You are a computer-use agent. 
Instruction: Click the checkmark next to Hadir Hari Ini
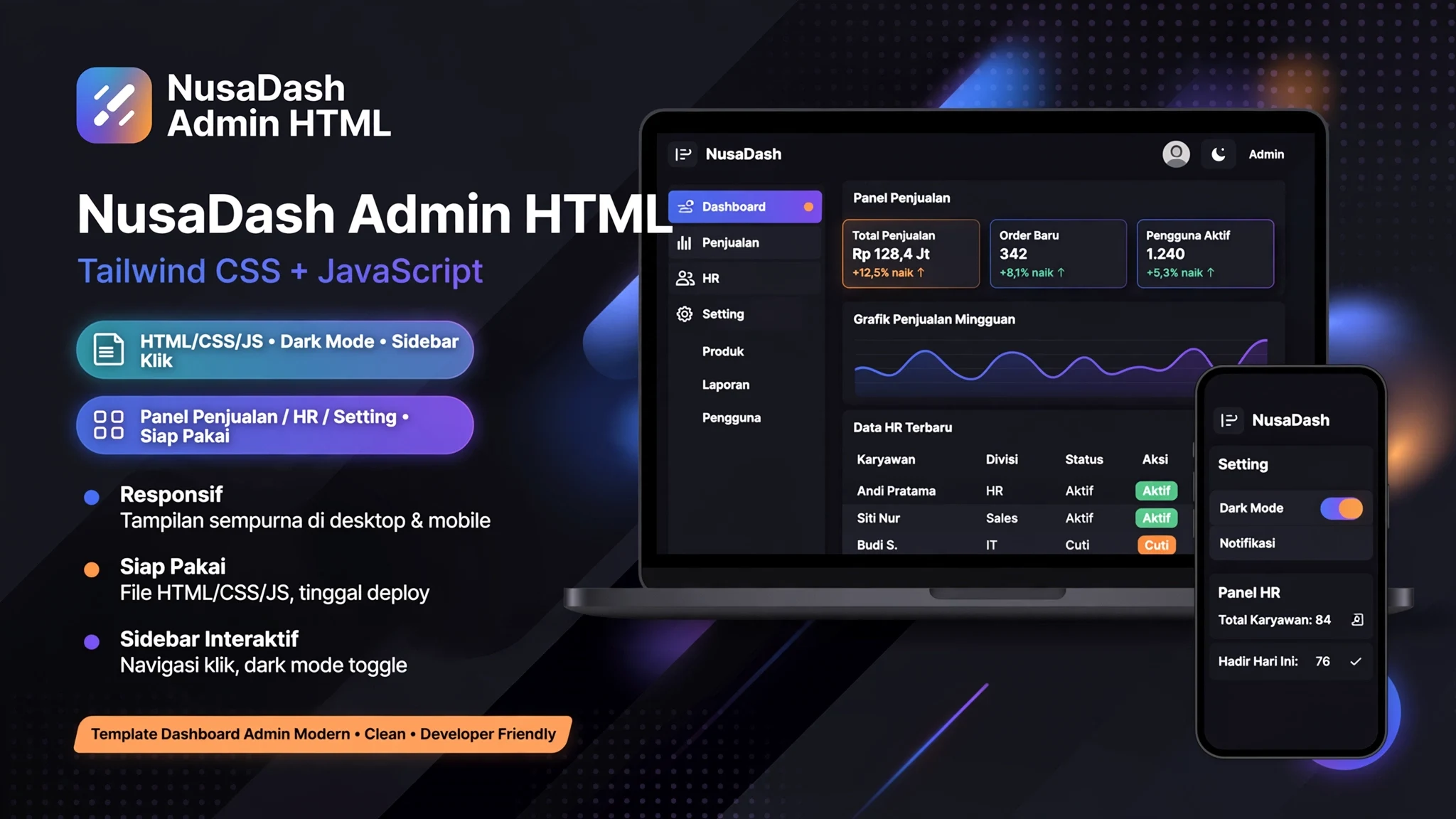pyautogui.click(x=1356, y=661)
